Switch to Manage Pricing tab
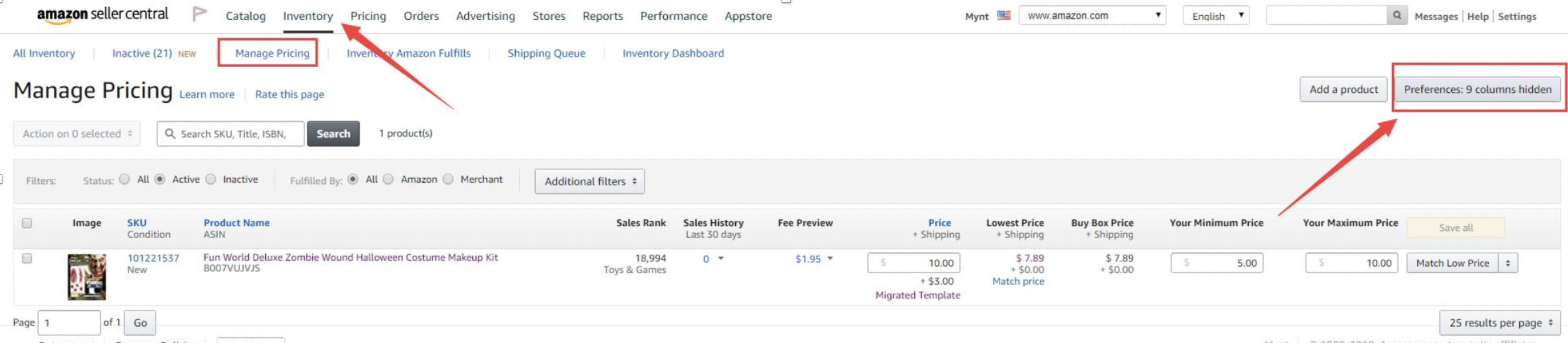The image size is (1568, 343). 272,53
